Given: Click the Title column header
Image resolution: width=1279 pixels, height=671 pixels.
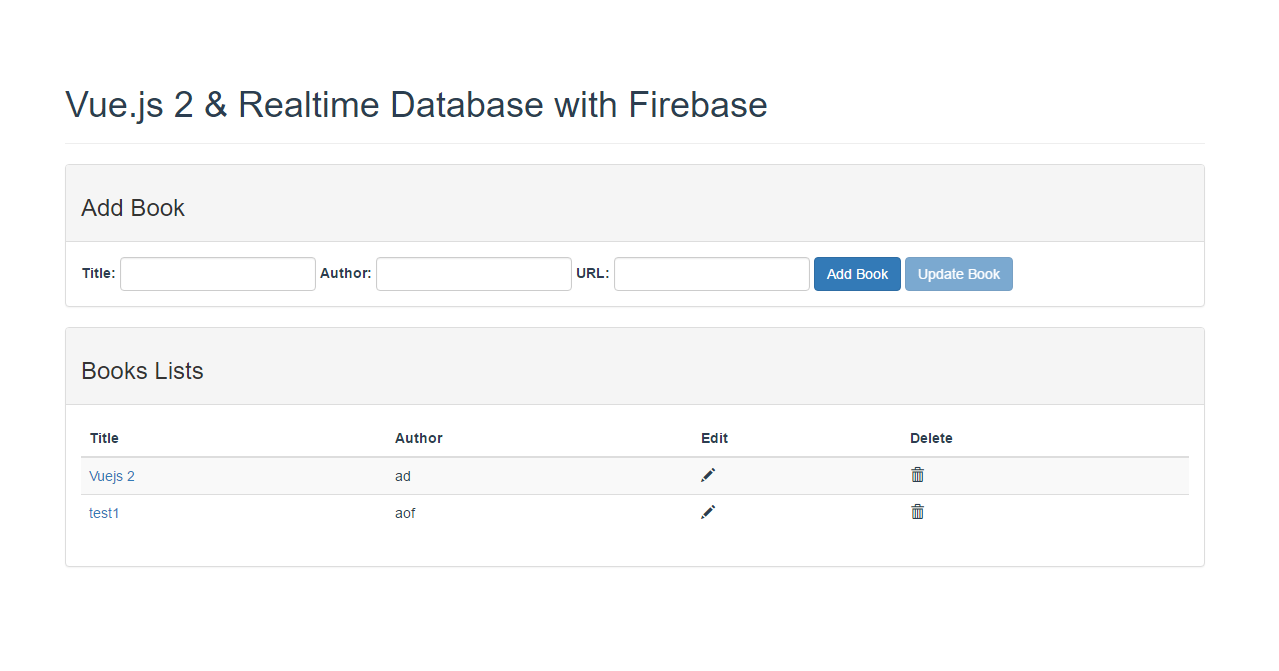Looking at the screenshot, I should click(104, 438).
